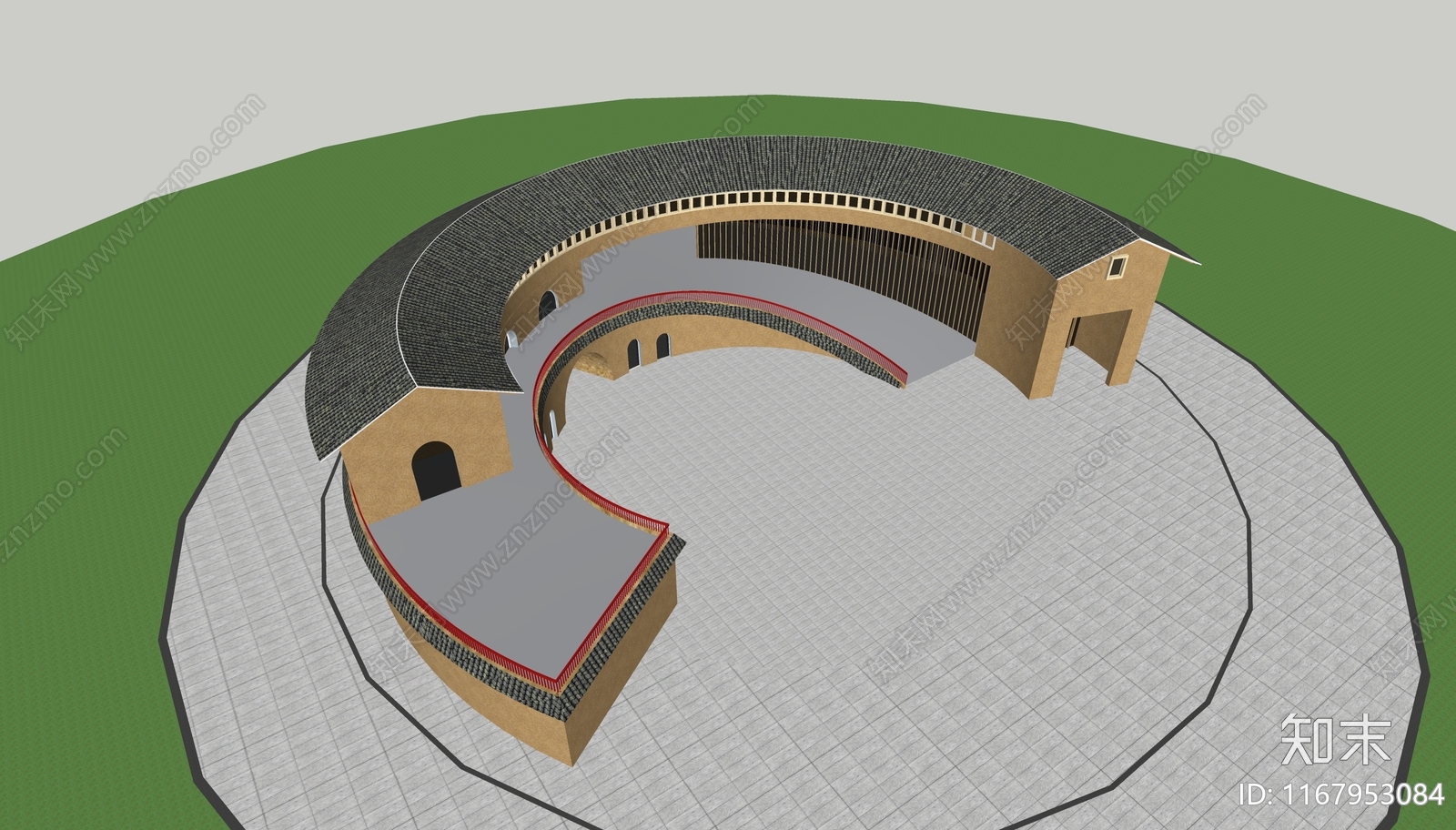Click the 知末 logo above the ID

pyautogui.click(x=1335, y=739)
